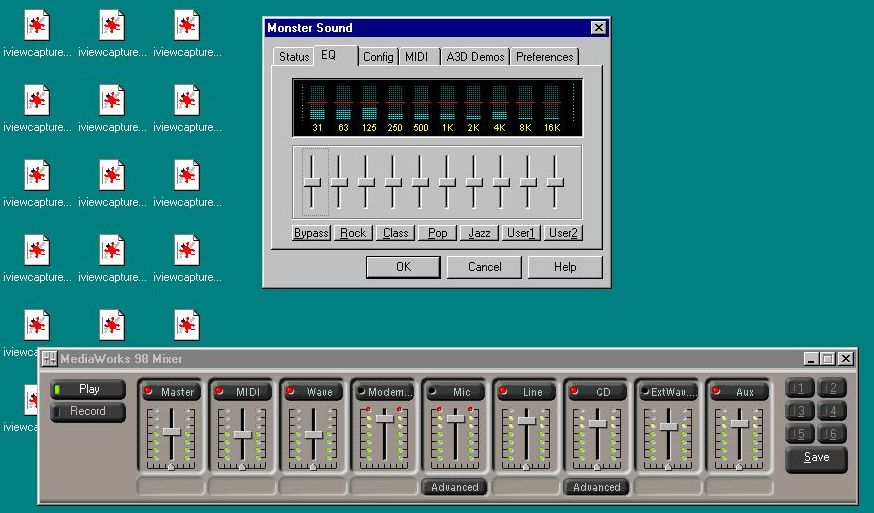This screenshot has width=874, height=513.
Task: Click the 4K EQ slider handle
Action: [501, 182]
